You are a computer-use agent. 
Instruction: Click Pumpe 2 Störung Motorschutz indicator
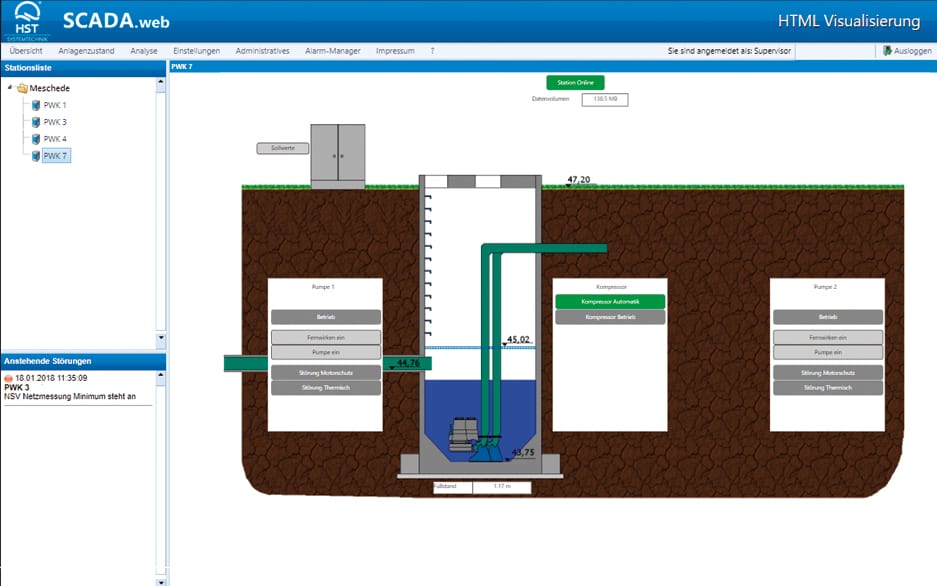pos(828,373)
